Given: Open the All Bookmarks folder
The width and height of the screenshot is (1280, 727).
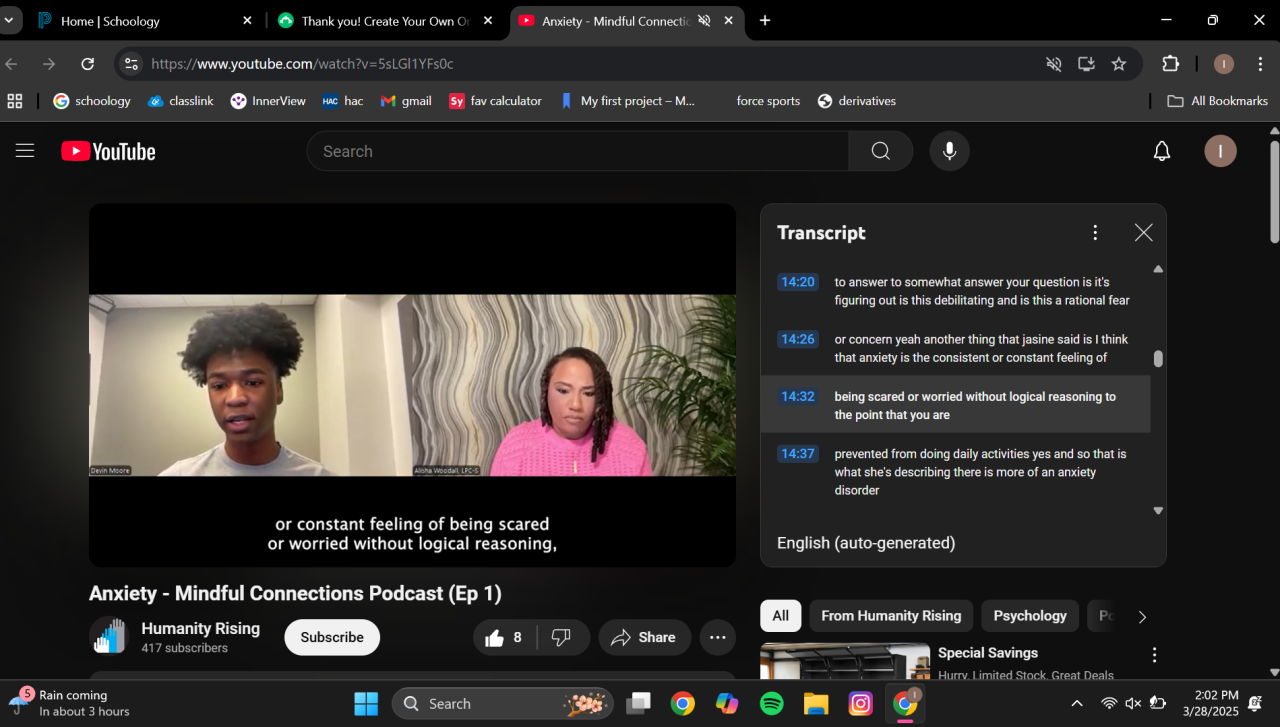Looking at the screenshot, I should click(1218, 101).
